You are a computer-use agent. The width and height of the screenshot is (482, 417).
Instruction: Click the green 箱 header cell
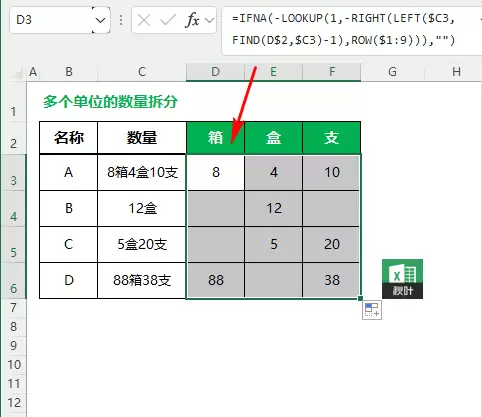215,138
